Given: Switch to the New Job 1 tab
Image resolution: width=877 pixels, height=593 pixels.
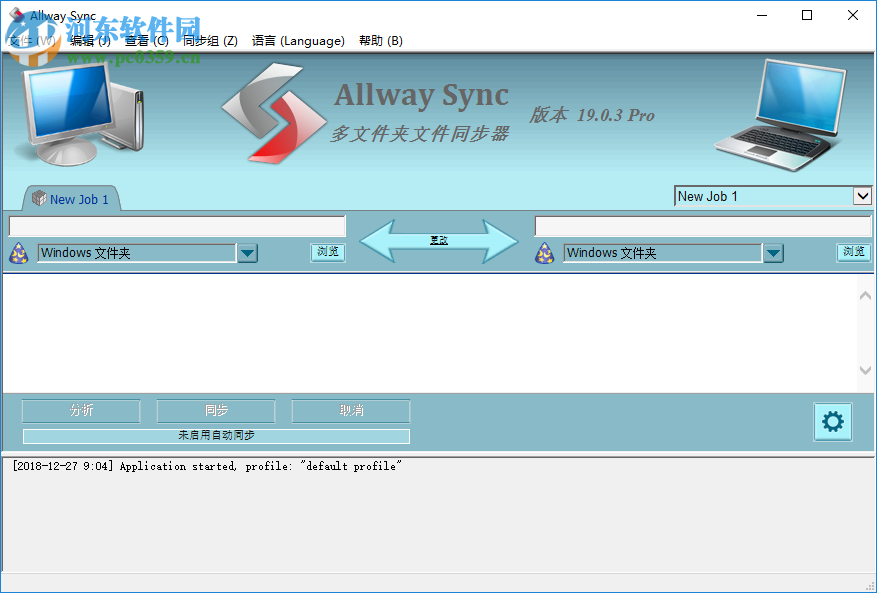Looking at the screenshot, I should [x=78, y=199].
